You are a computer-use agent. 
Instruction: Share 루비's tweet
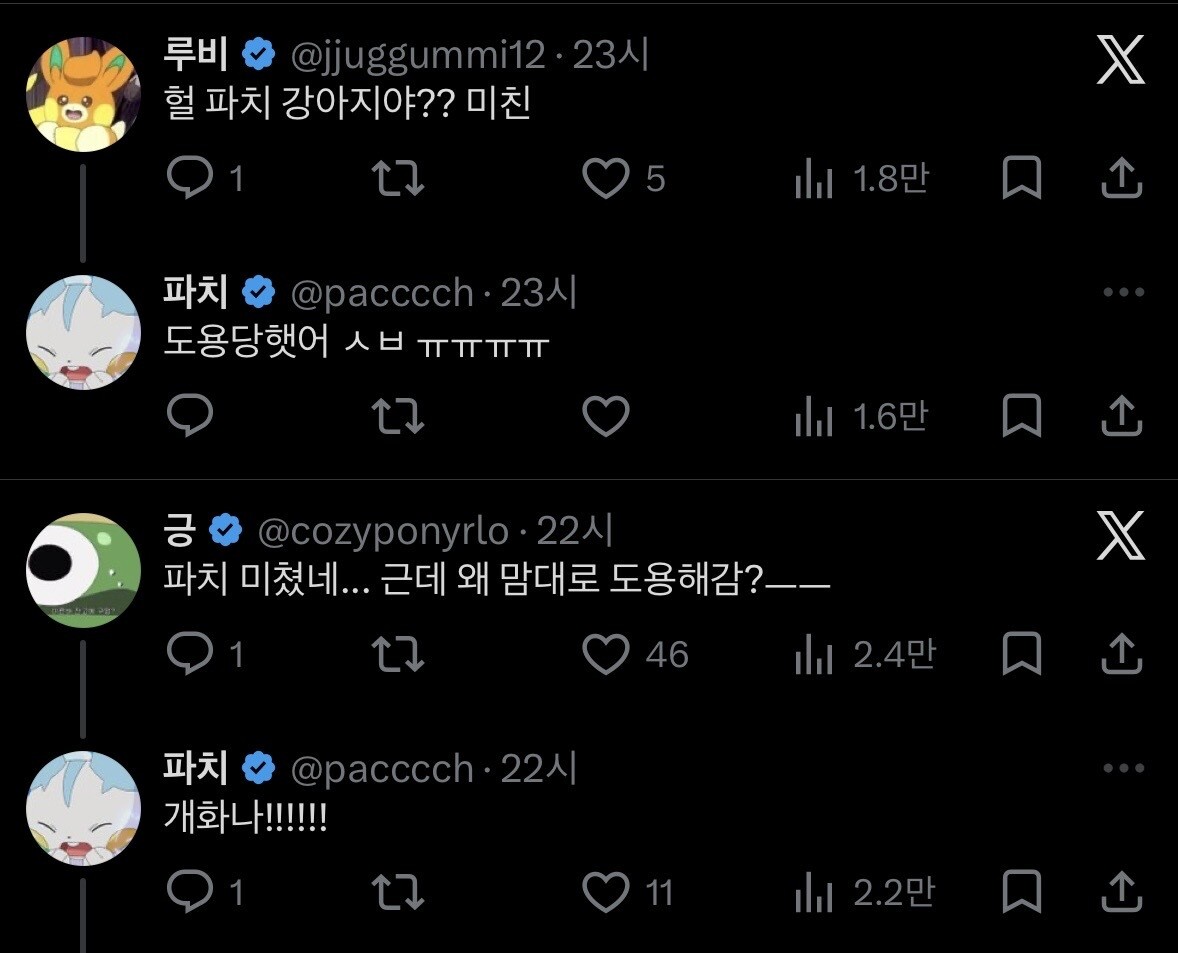click(x=1122, y=178)
